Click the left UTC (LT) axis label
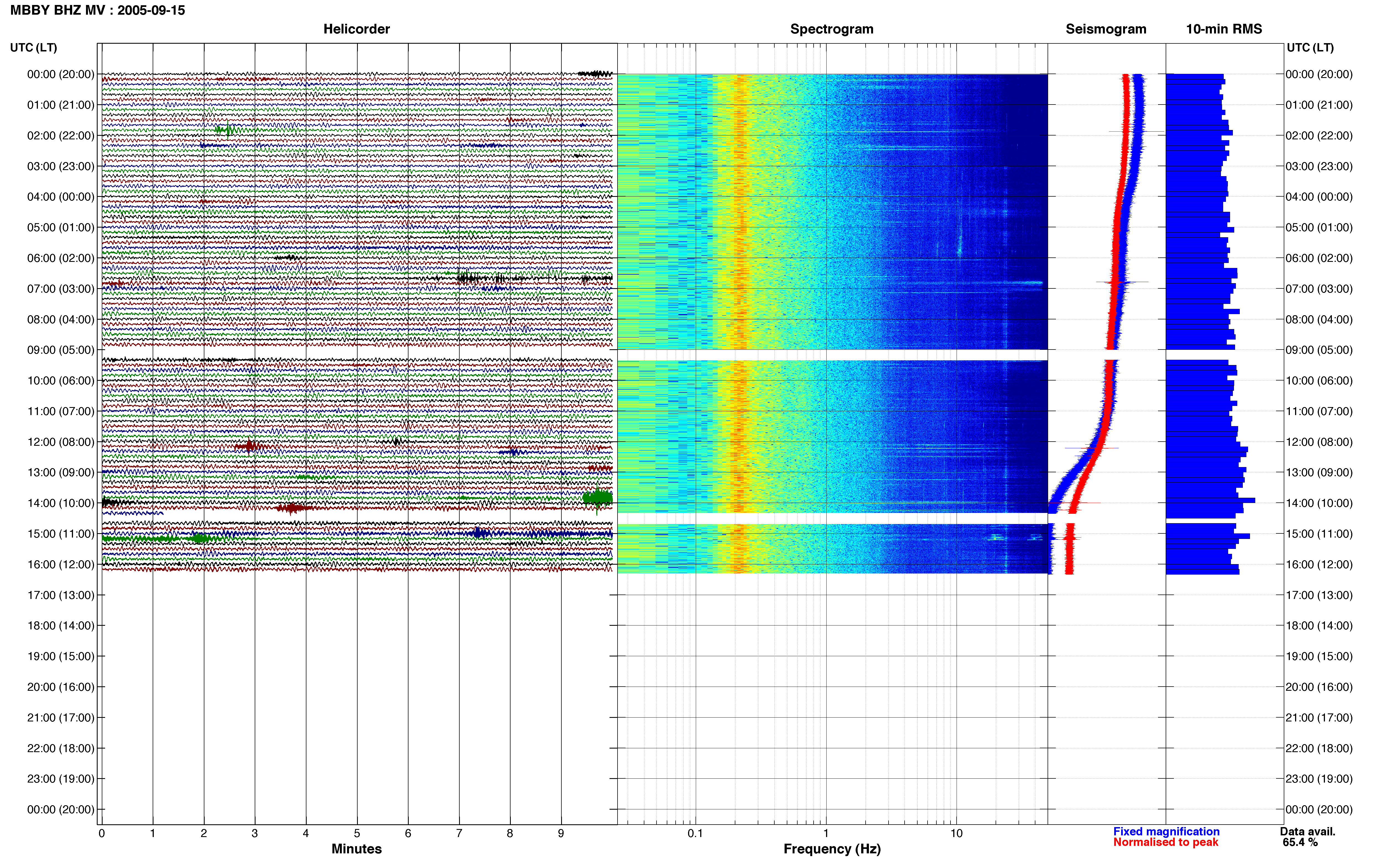Screen dimensions: 1388x868 coord(33,48)
